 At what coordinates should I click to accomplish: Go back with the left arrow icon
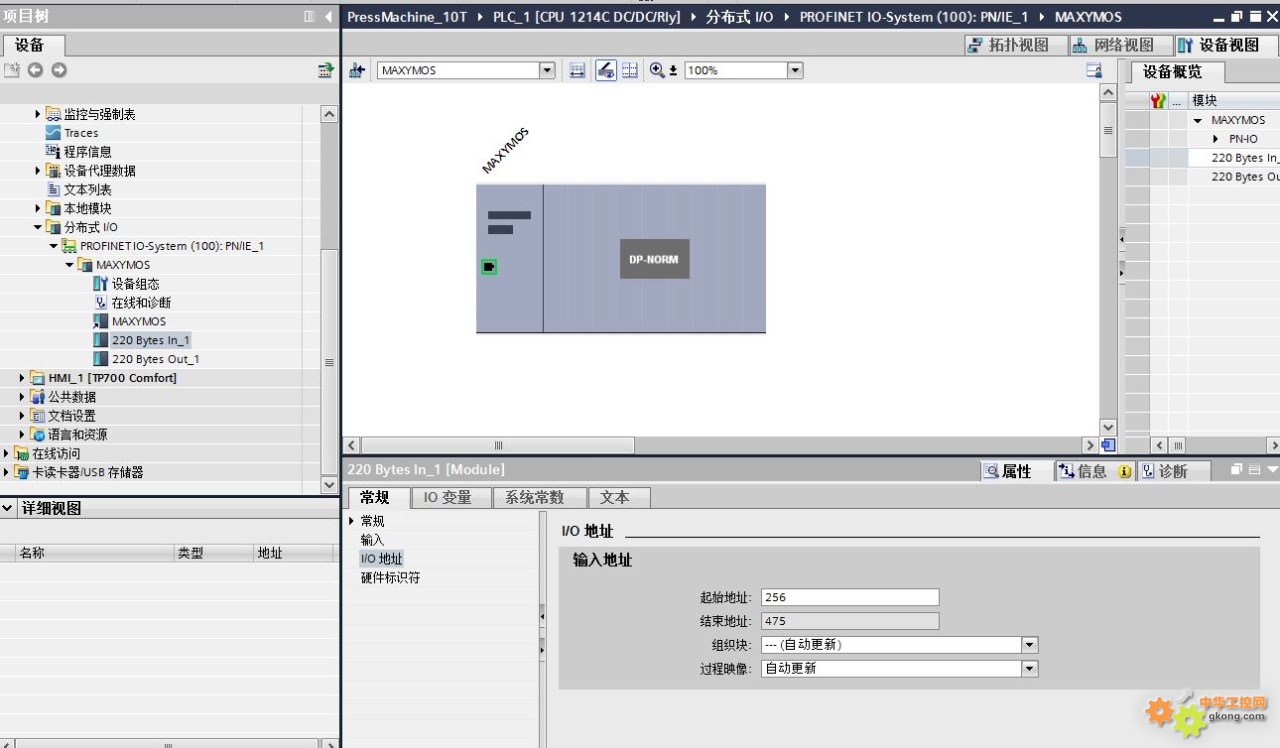(x=35, y=70)
